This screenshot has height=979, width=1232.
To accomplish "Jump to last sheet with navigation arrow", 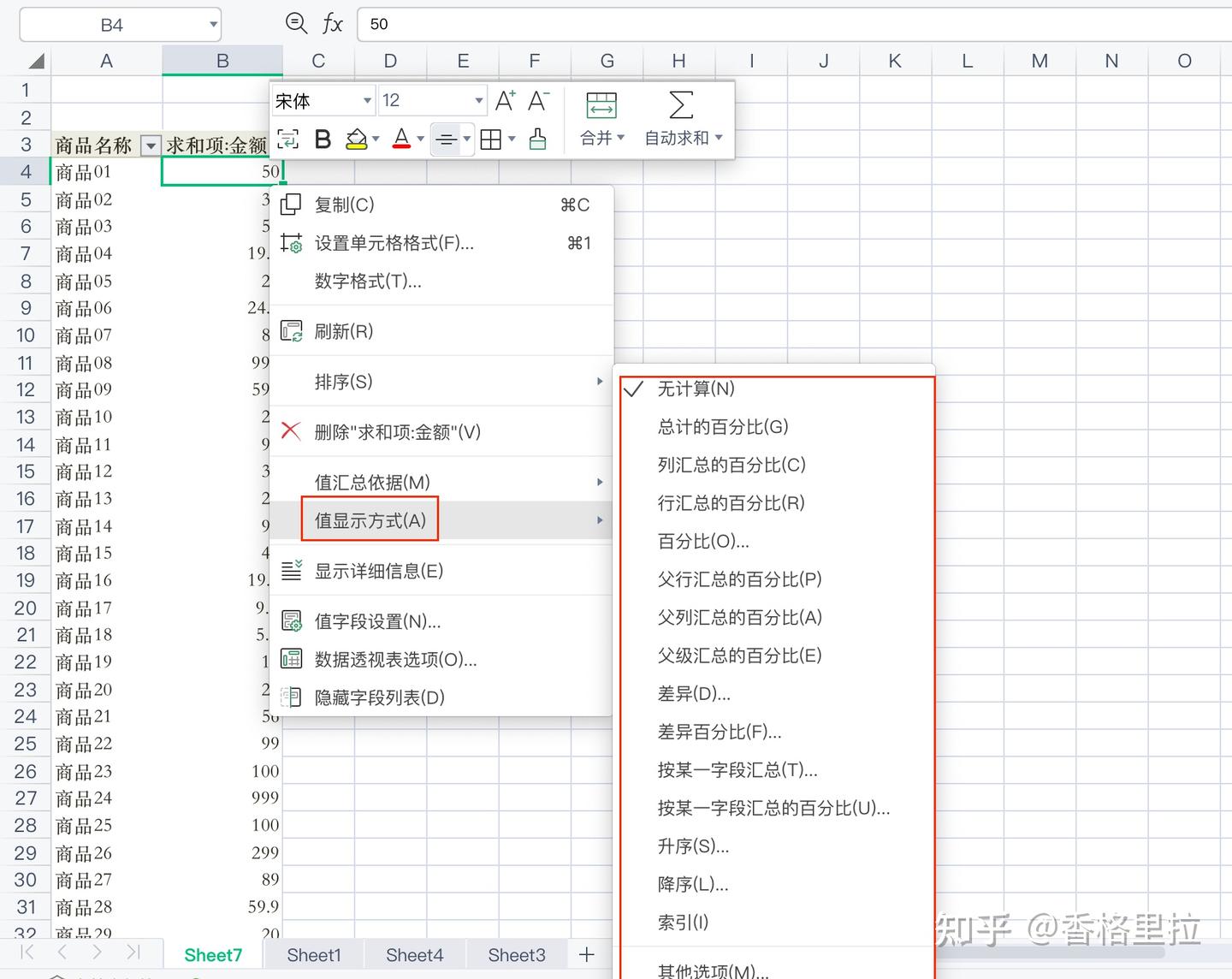I will [133, 952].
